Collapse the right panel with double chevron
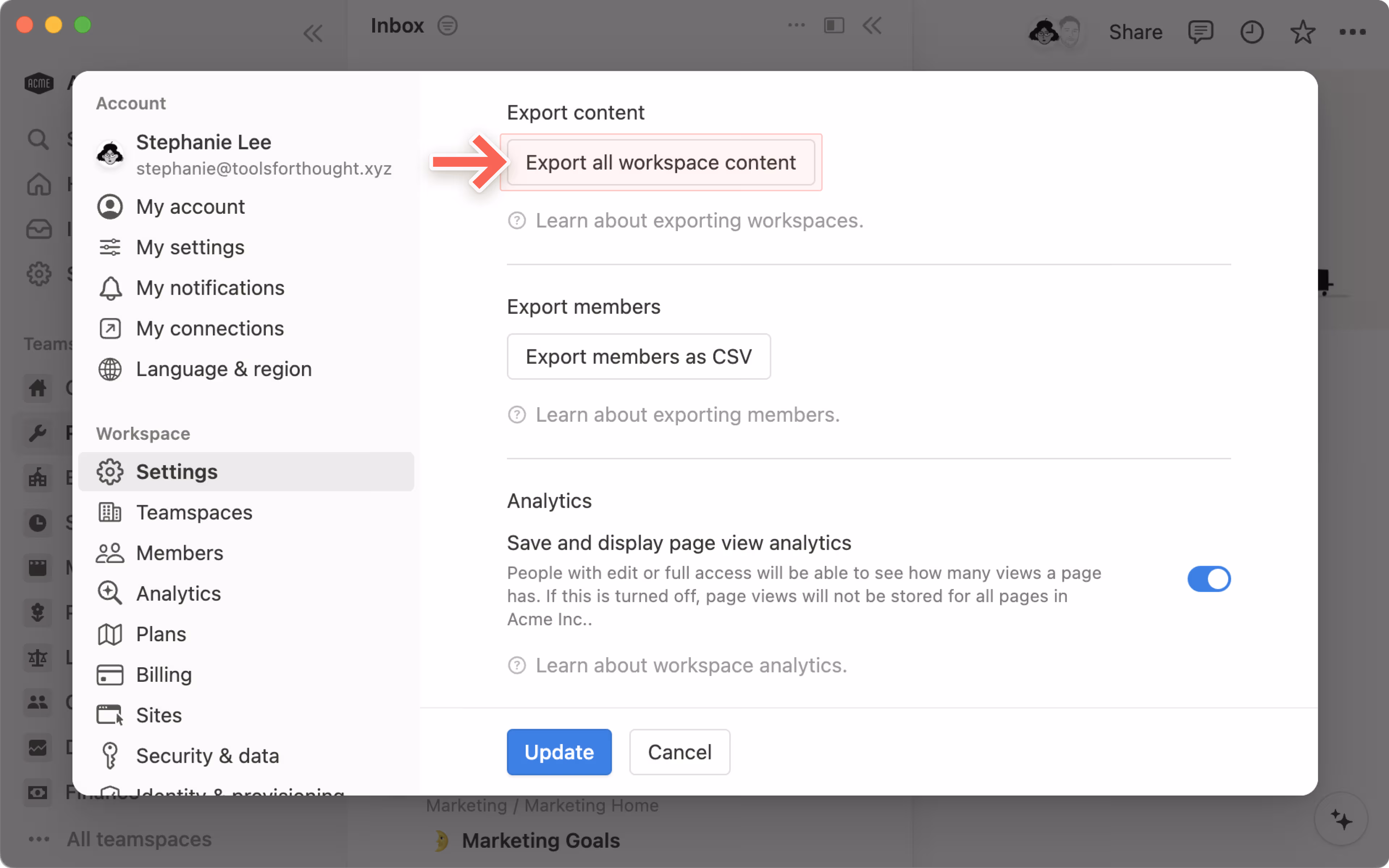This screenshot has width=1389, height=868. tap(872, 25)
